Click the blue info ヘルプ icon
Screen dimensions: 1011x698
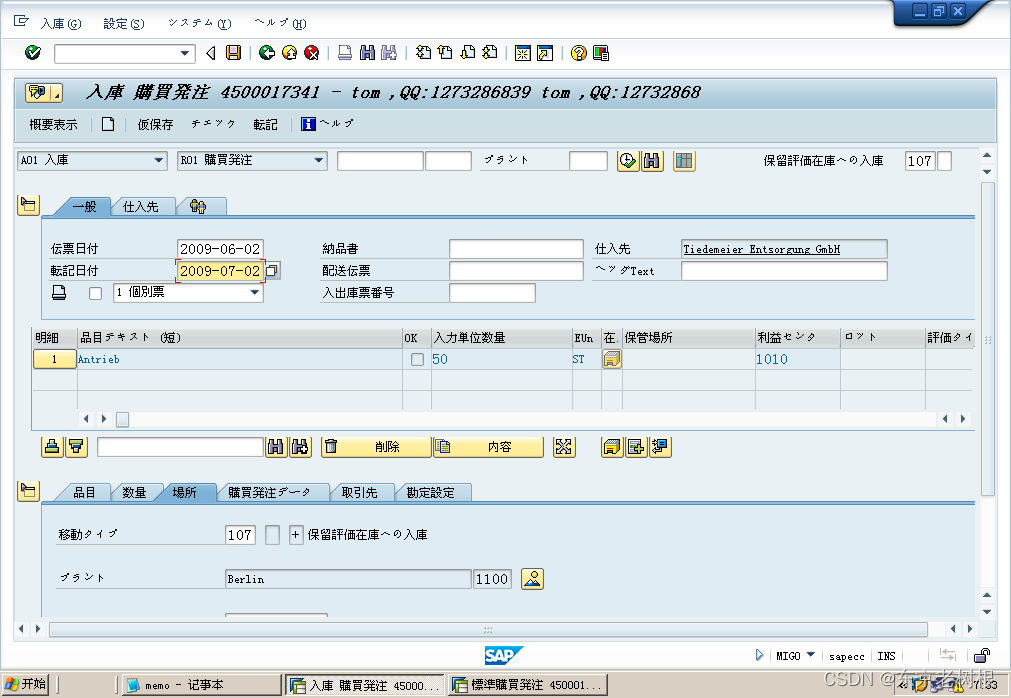point(308,124)
